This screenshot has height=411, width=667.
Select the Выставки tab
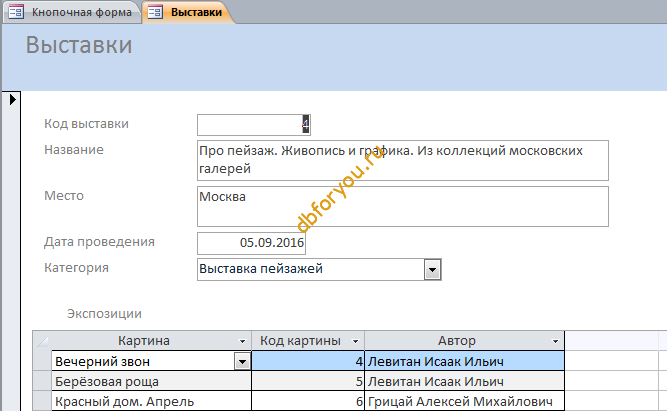click(187, 12)
